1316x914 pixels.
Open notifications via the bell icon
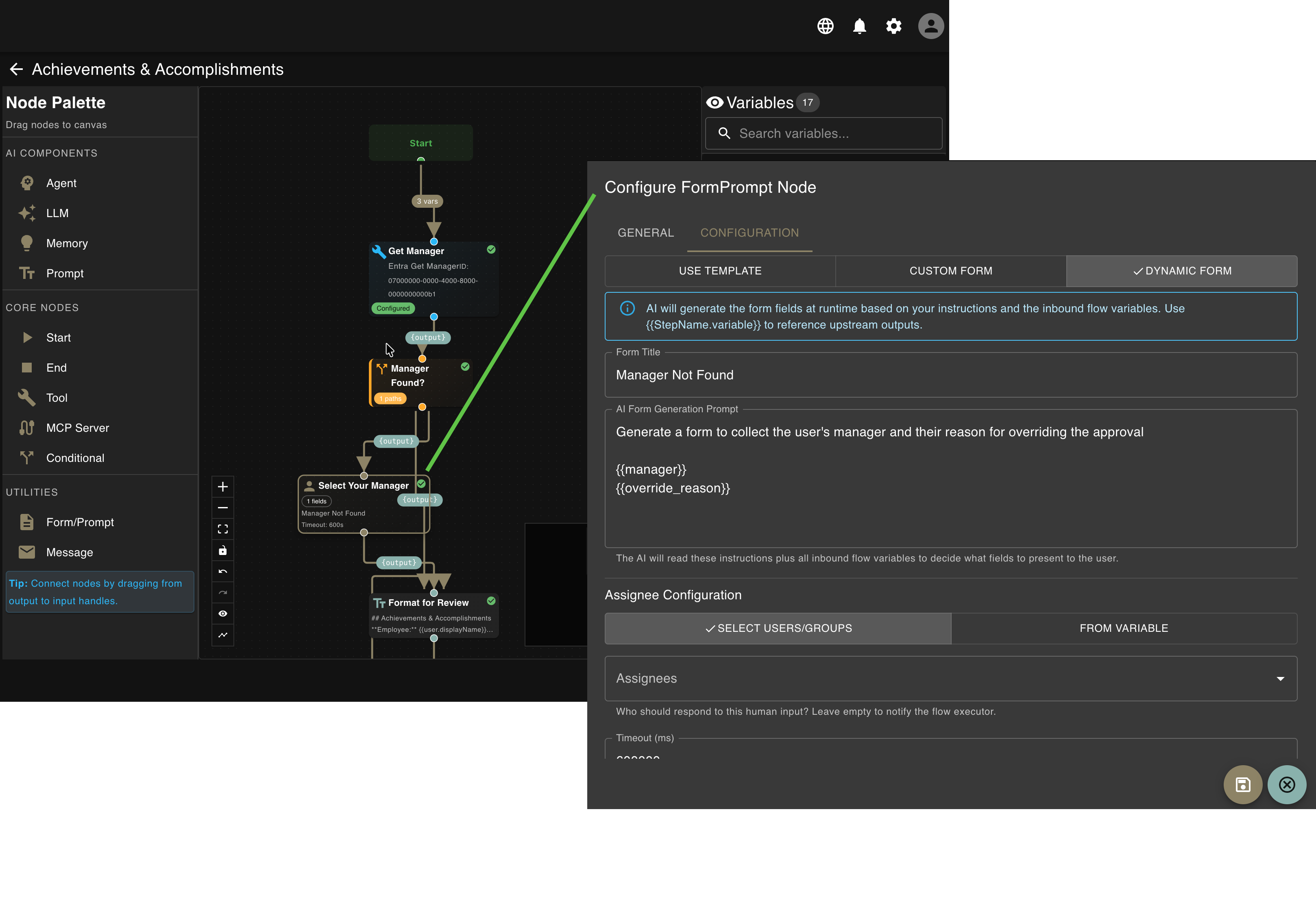coord(860,26)
